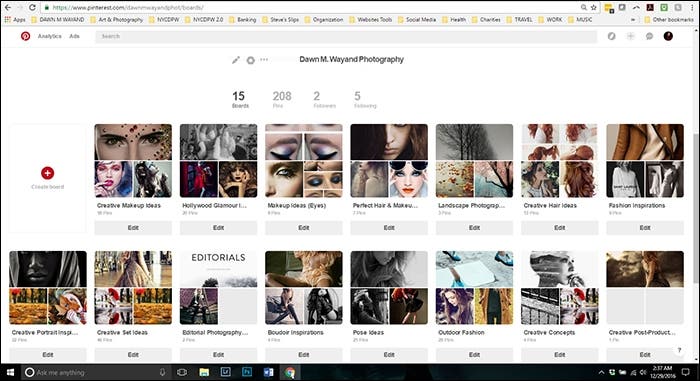Open File Explorer from the taskbar
Viewport: 700px width, 381px height.
coord(204,372)
